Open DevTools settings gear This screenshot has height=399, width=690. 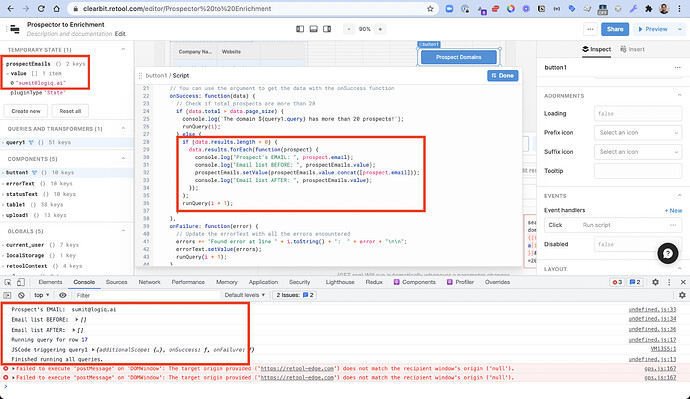coord(655,282)
